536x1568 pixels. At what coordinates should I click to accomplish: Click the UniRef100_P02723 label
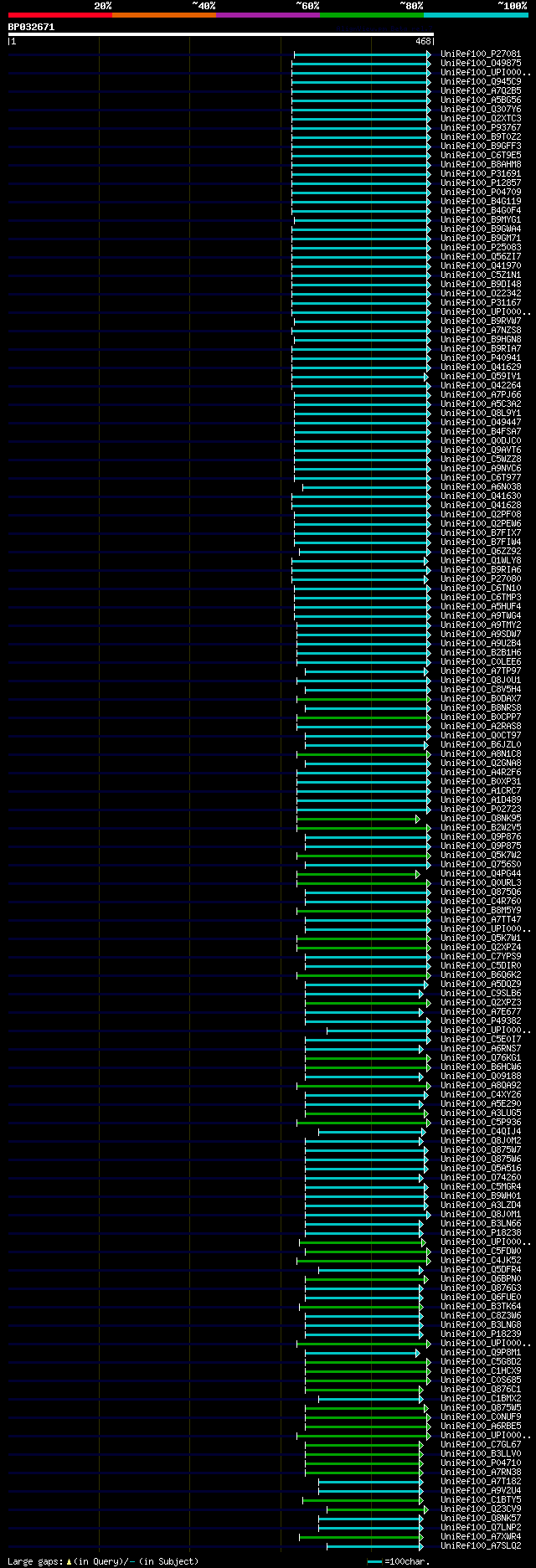pos(481,810)
